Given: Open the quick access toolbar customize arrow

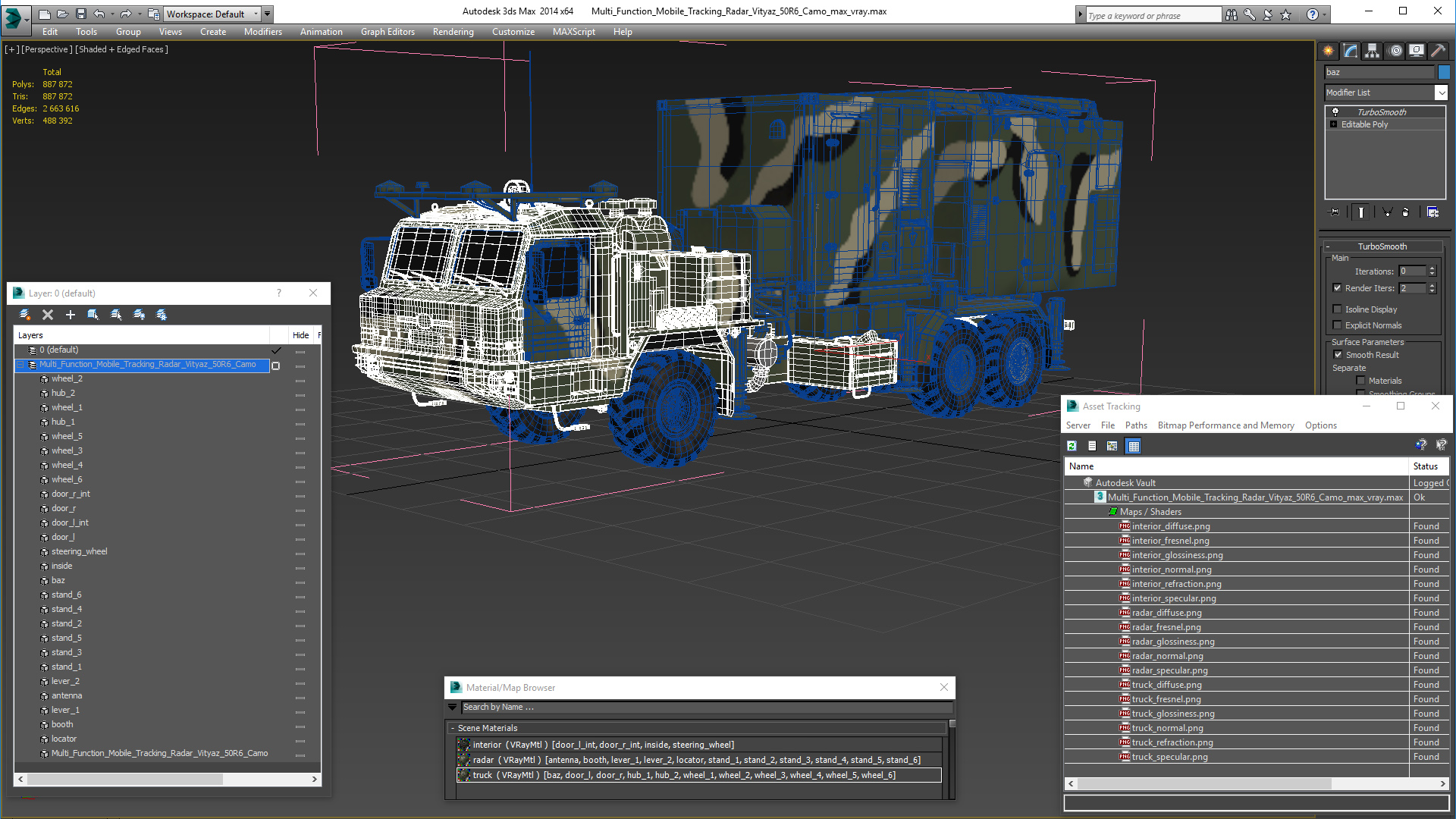Looking at the screenshot, I should [x=268, y=14].
